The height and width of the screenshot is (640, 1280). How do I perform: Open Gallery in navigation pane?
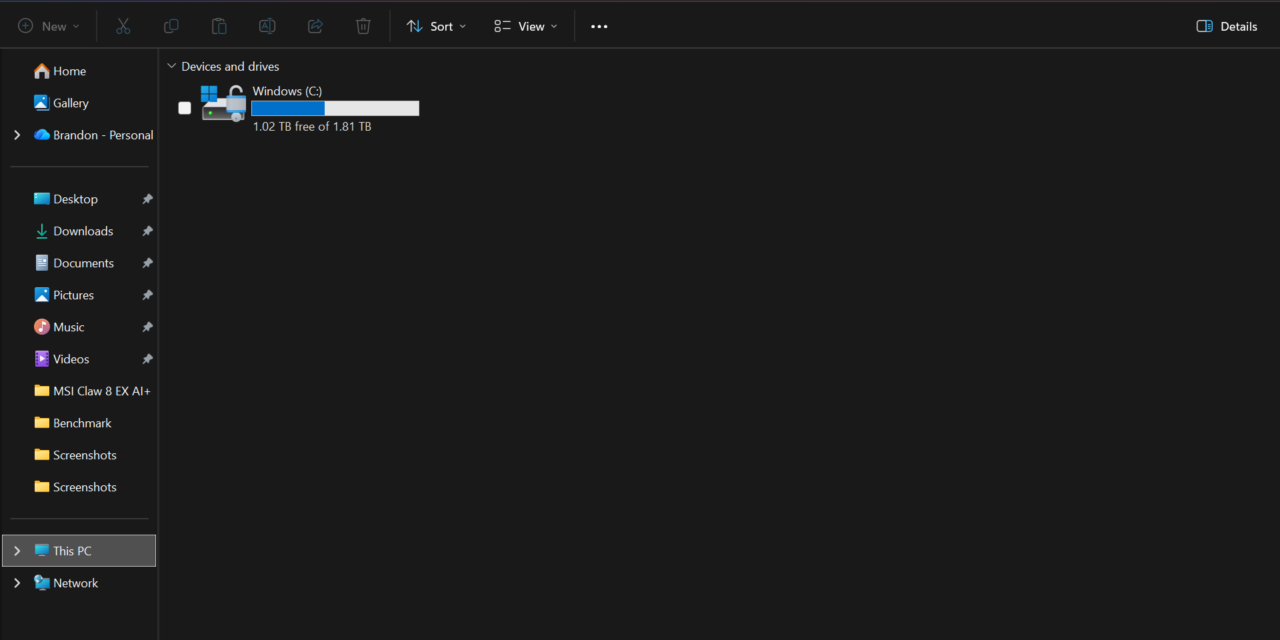coord(61,103)
